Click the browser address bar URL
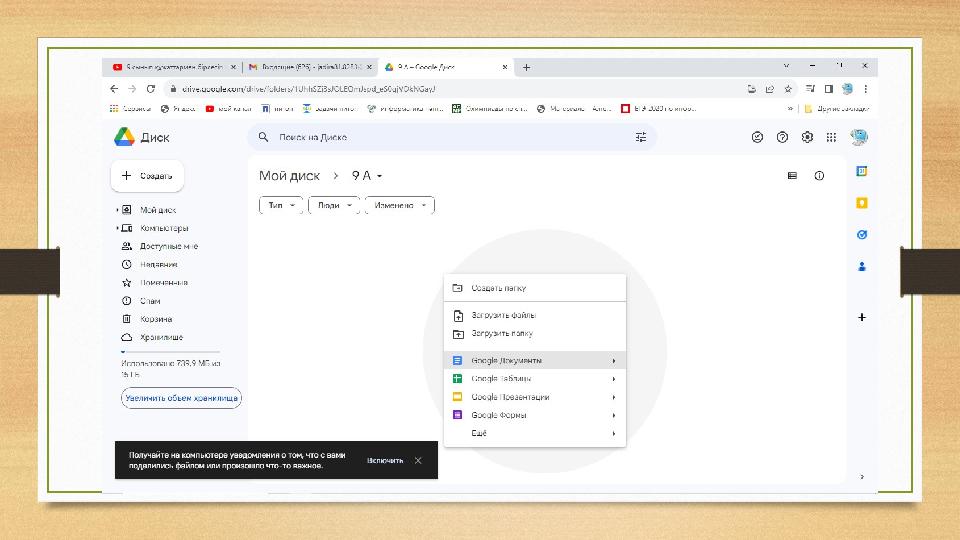The height and width of the screenshot is (540, 960). [x=309, y=89]
